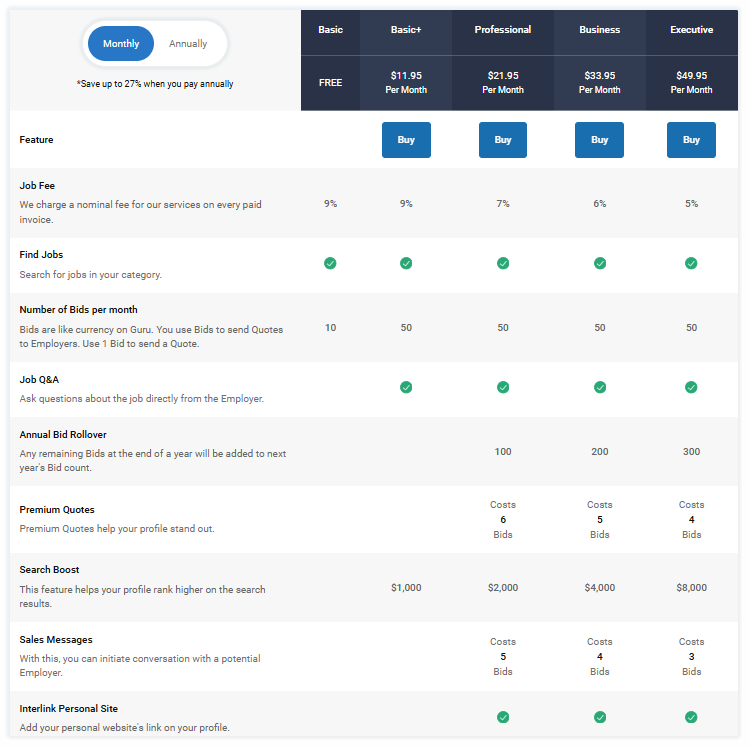This screenshot has height=749, width=750.
Task: Click 100 Annual Bid Rollover value
Action: [503, 452]
